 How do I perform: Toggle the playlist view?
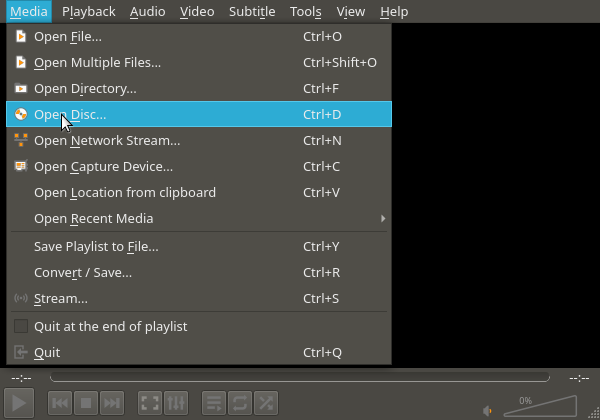coord(213,403)
